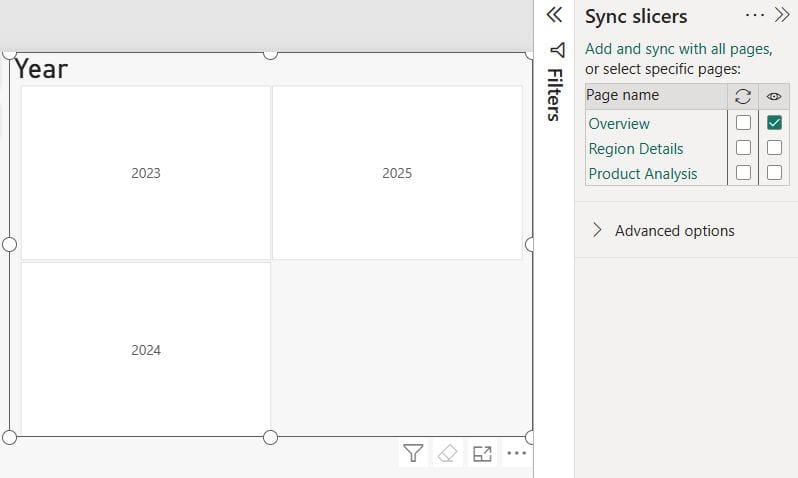Enable sync for the Product Analysis page
Viewport: 798px width, 478px height.
(743, 173)
